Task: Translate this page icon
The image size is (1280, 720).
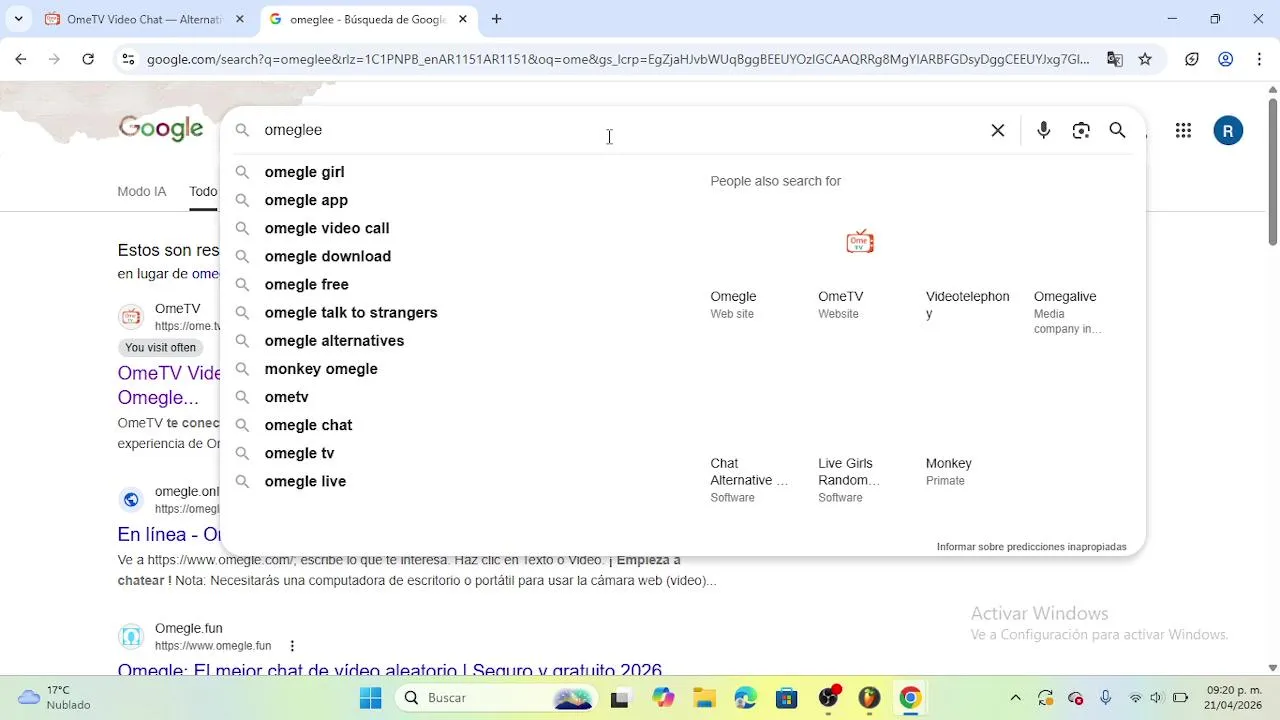Action: [x=1114, y=59]
